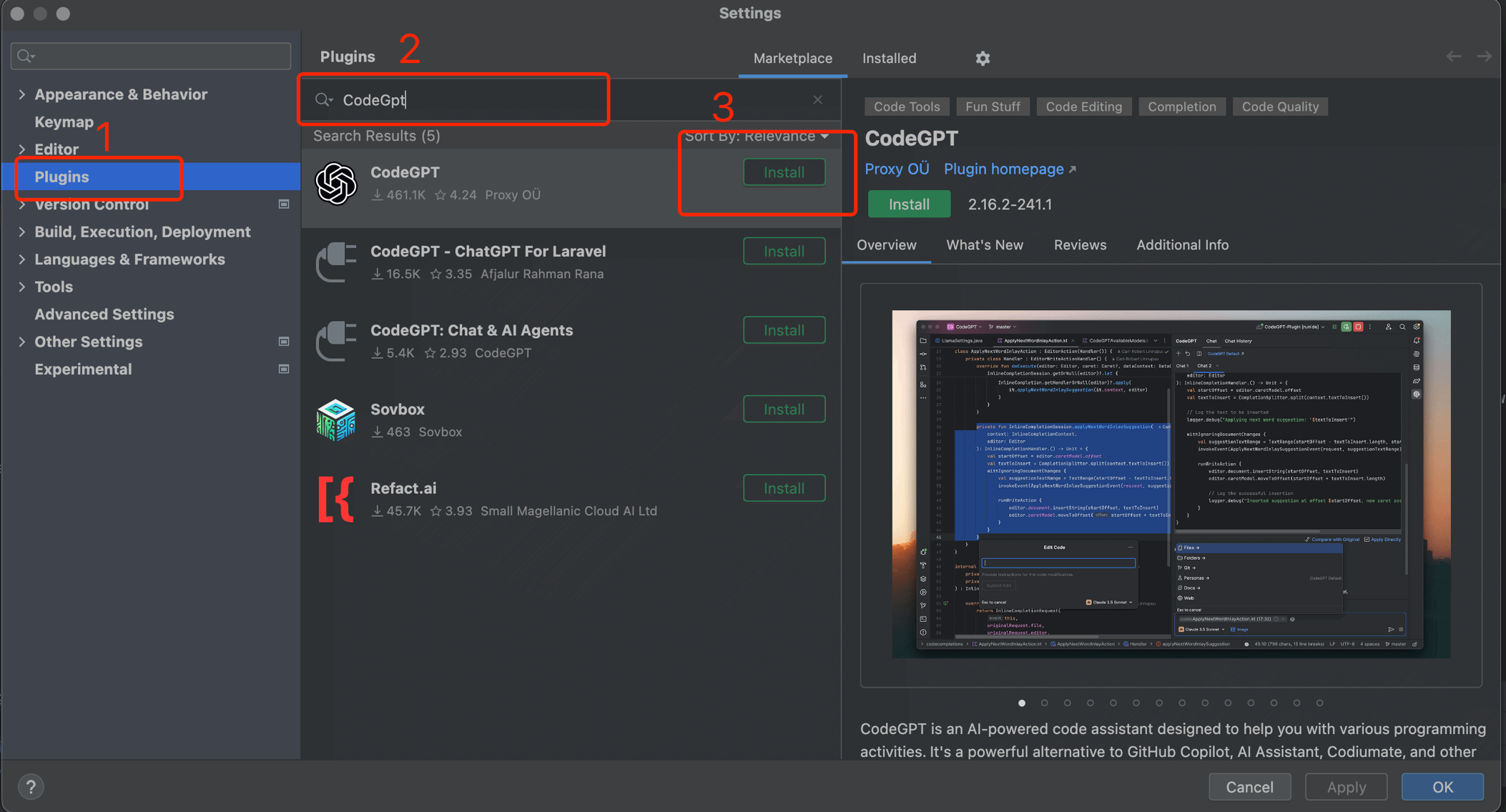
Task: Expand the Tools settings node
Action: tap(22, 287)
